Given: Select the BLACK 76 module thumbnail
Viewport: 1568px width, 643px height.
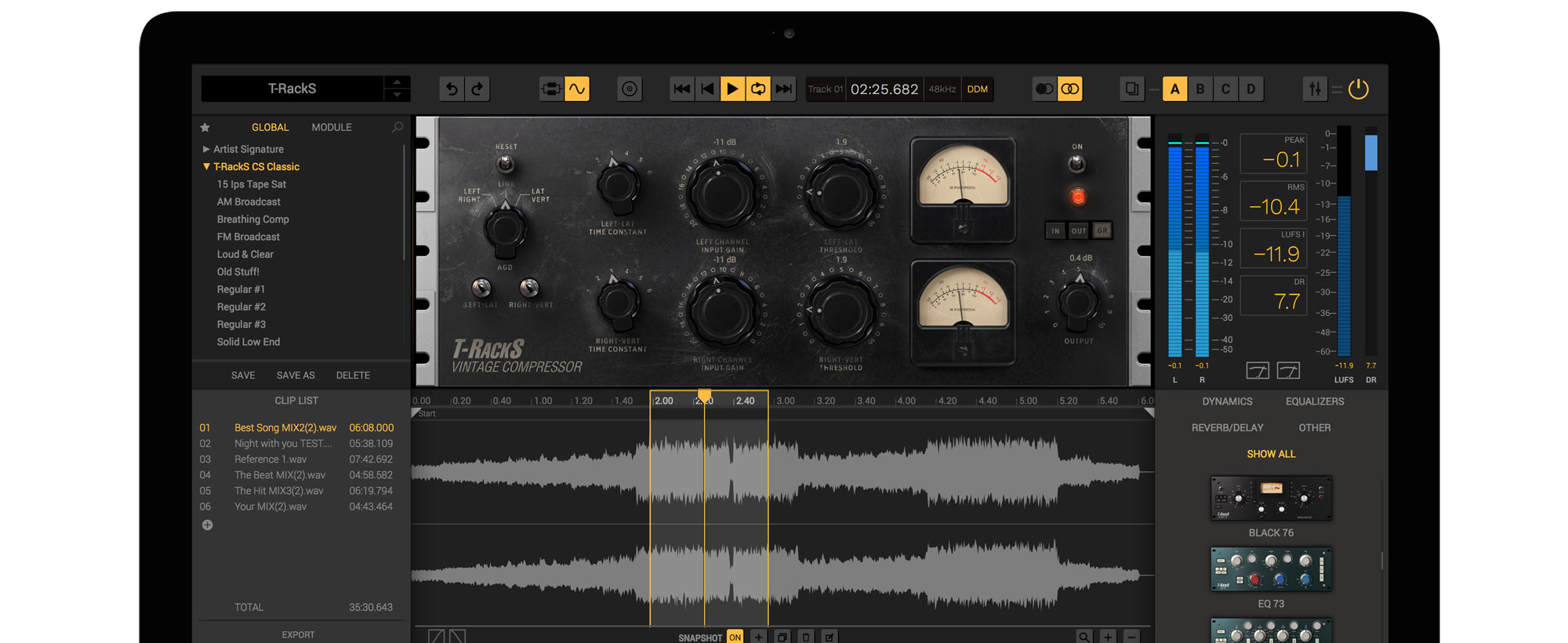Looking at the screenshot, I should (x=1271, y=498).
